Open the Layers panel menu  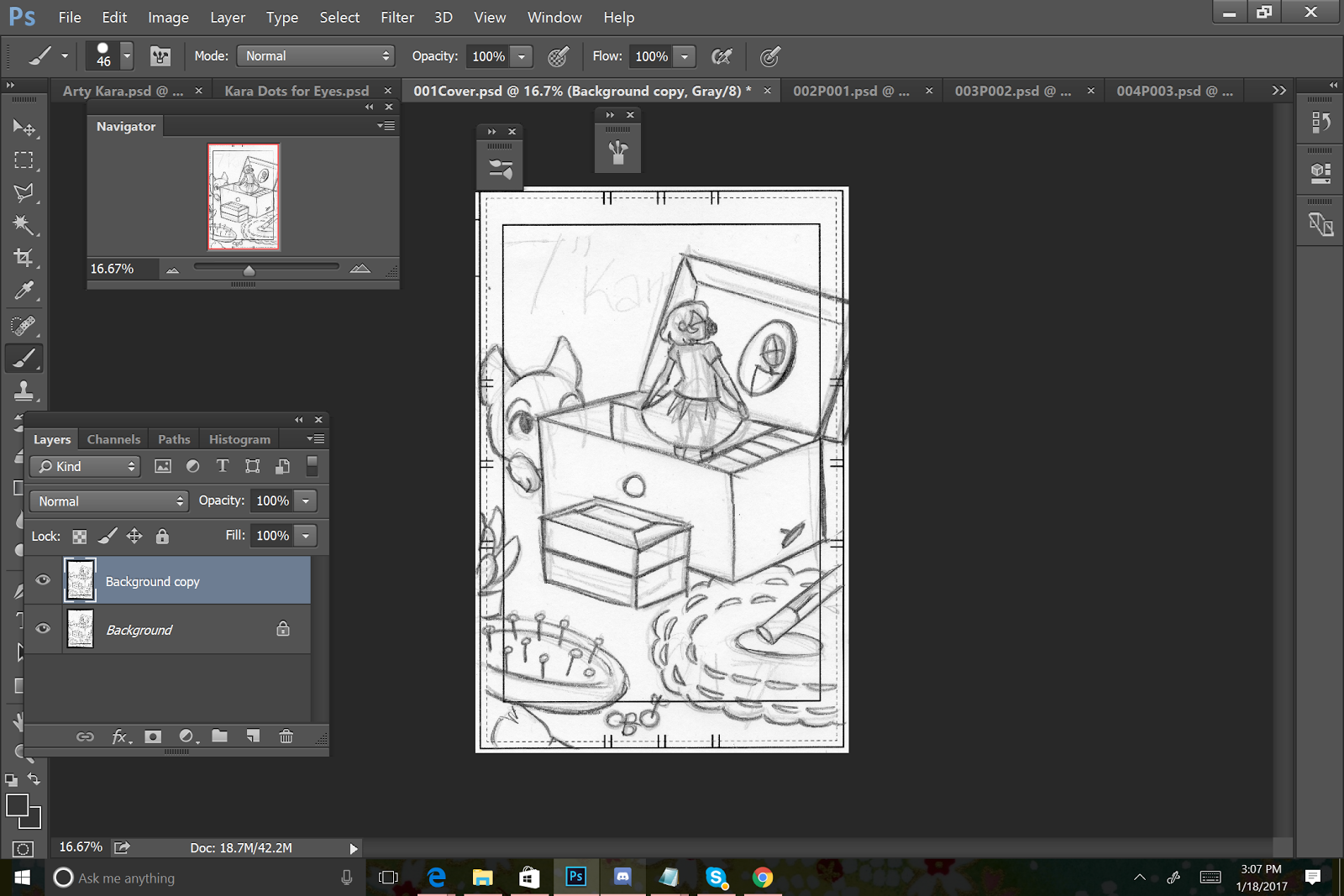point(316,439)
